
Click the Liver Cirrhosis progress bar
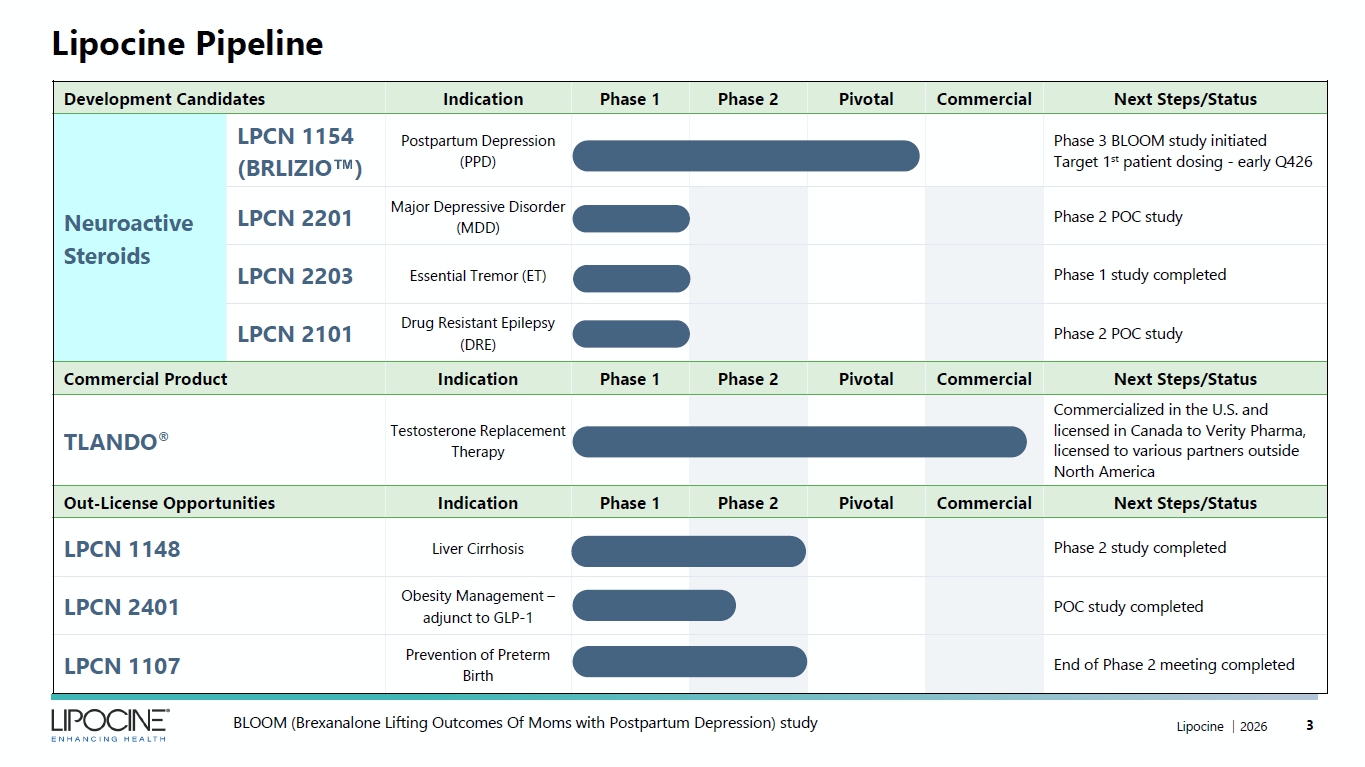click(689, 551)
